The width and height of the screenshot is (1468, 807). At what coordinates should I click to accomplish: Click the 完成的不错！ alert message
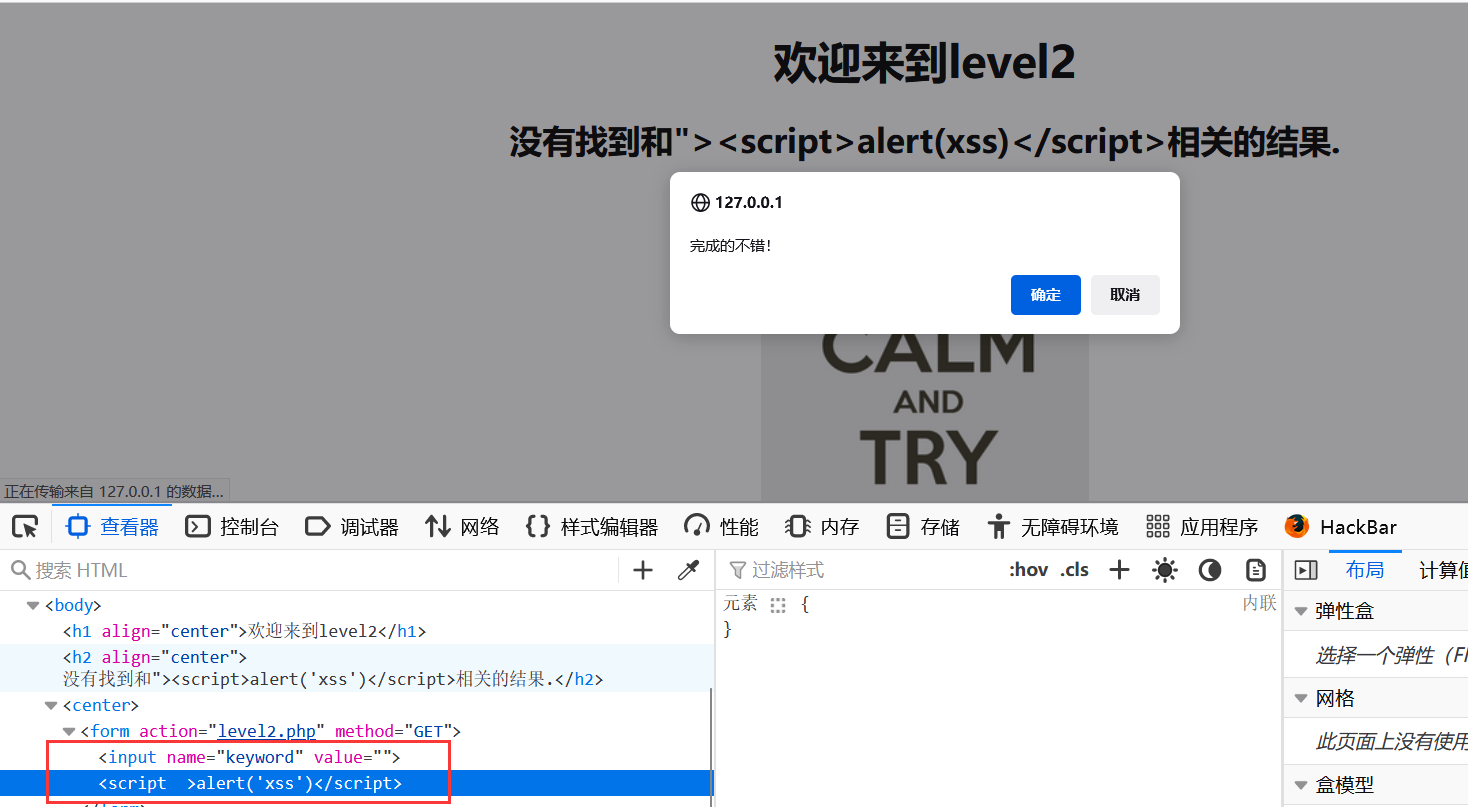pyautogui.click(x=731, y=245)
